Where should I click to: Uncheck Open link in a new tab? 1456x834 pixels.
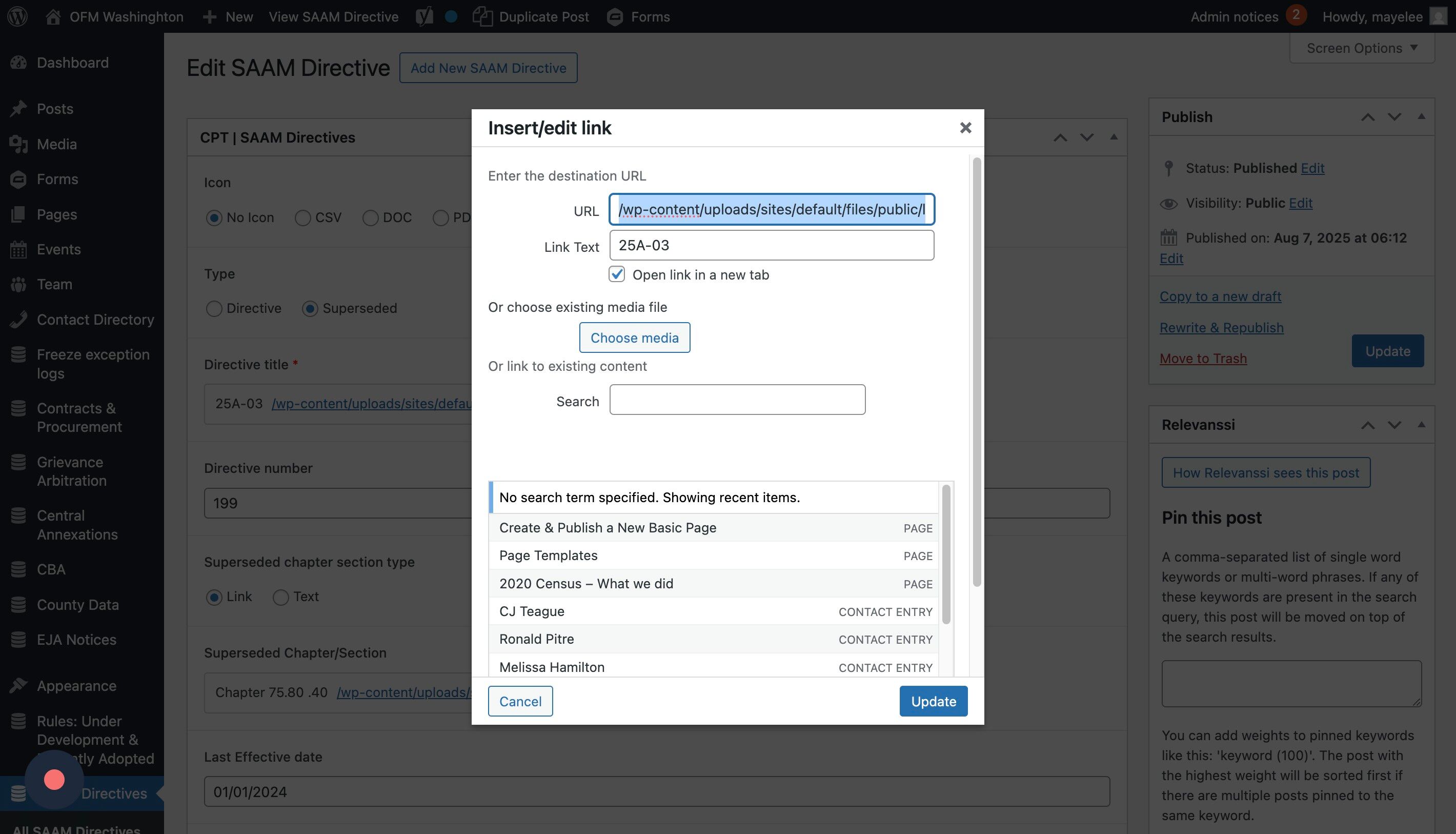tap(617, 274)
